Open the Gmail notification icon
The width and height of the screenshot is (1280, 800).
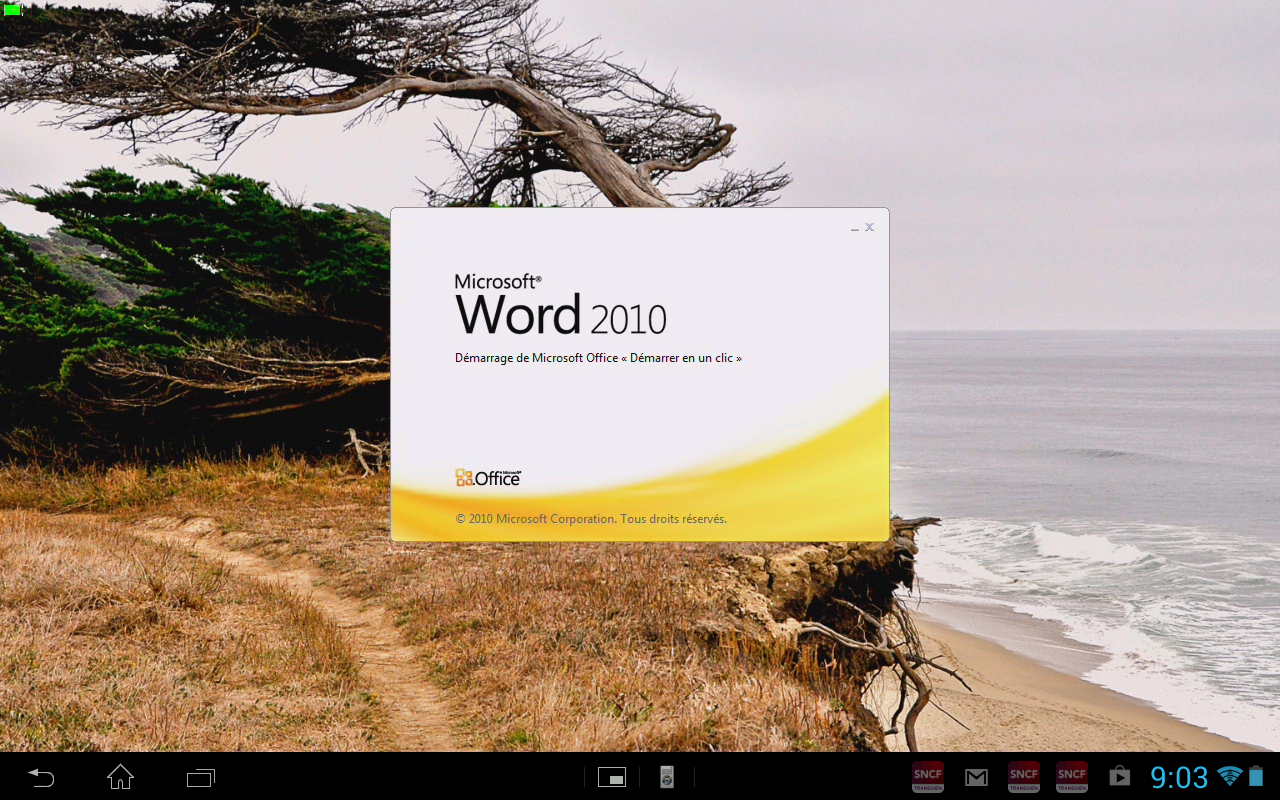[976, 777]
